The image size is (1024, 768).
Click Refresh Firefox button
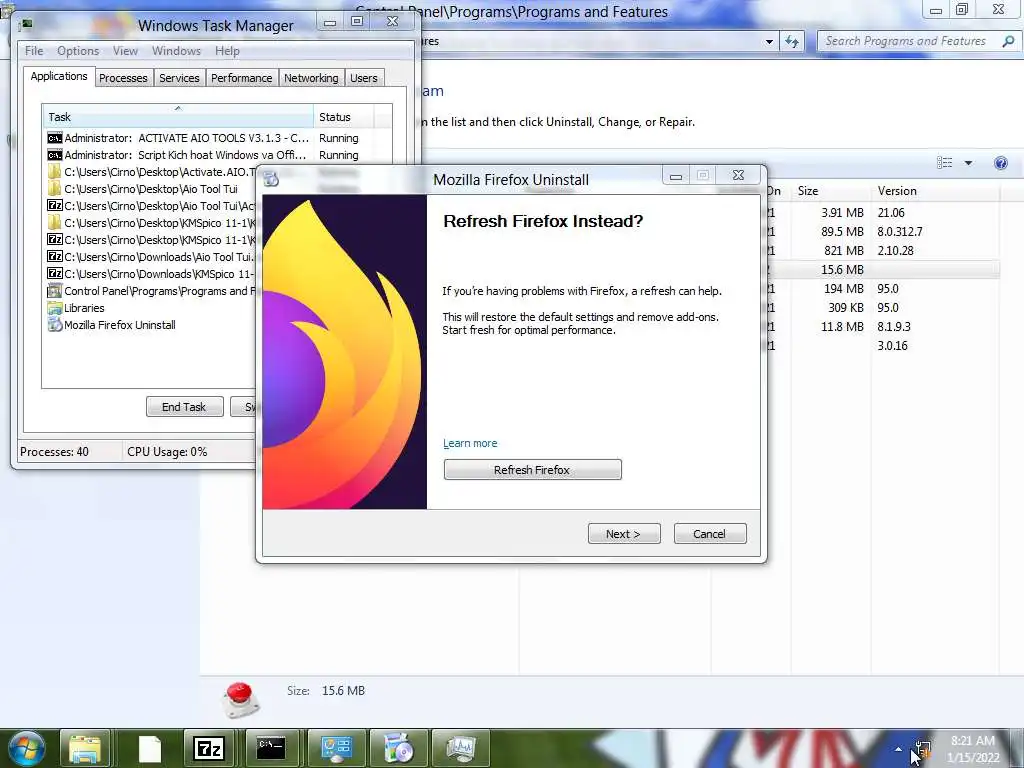(x=532, y=470)
